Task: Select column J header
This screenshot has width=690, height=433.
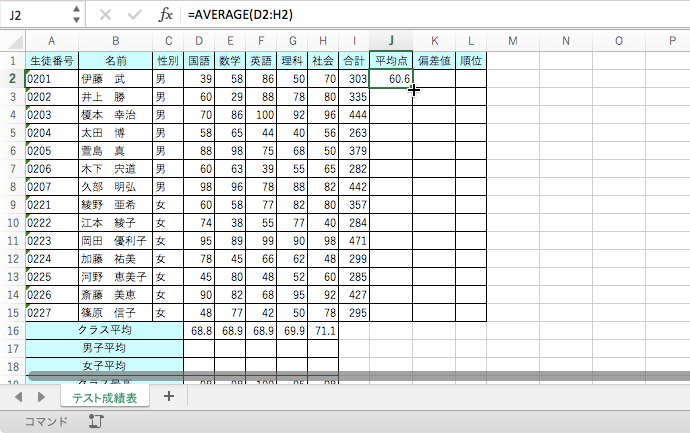Action: pos(391,41)
